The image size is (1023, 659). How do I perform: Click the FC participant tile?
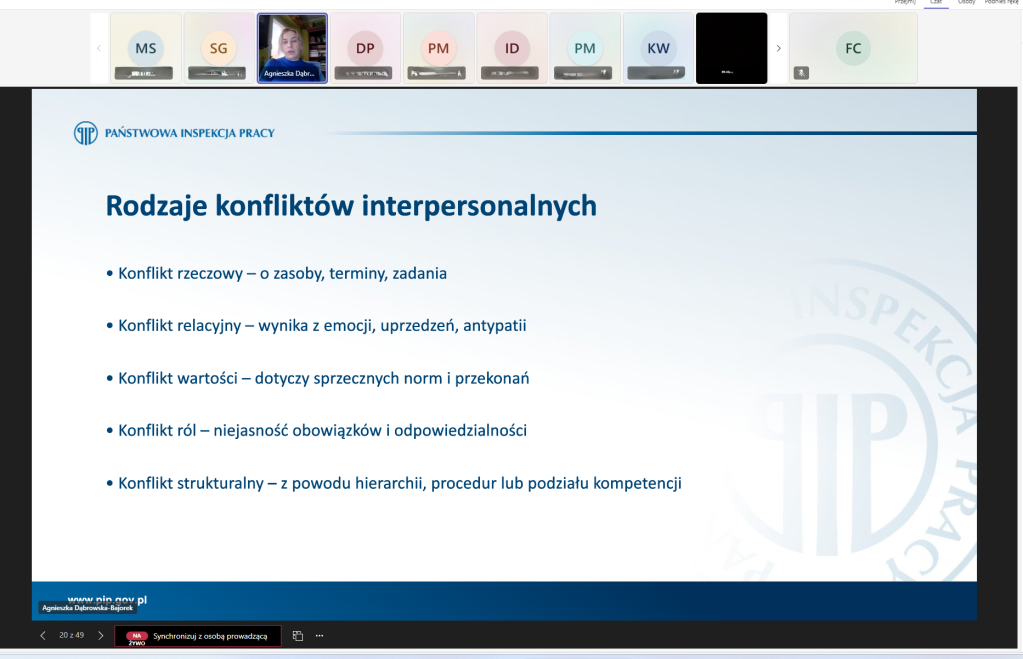click(852, 48)
